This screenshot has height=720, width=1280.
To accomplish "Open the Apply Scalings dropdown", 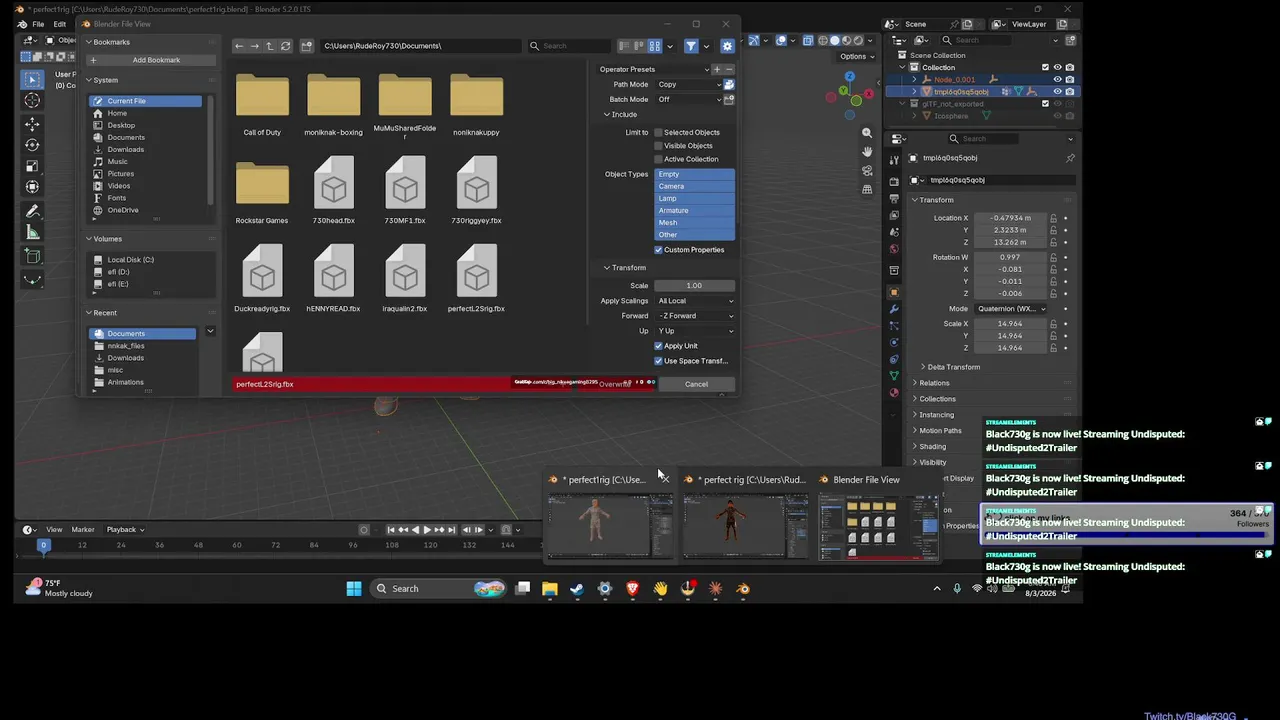I will 695,301.
